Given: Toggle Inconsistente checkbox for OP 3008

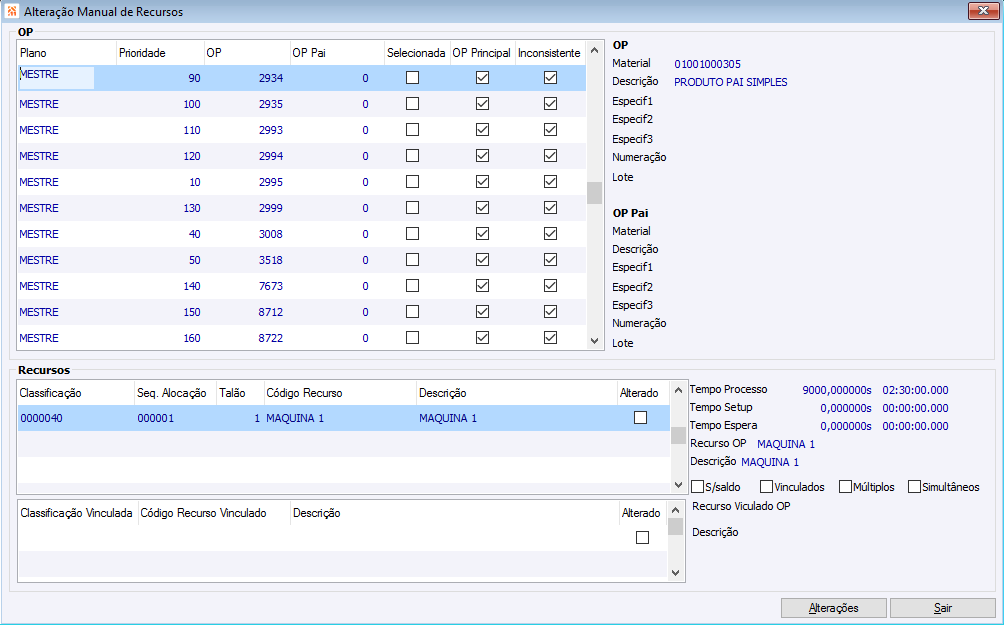Looking at the screenshot, I should coord(550,234).
